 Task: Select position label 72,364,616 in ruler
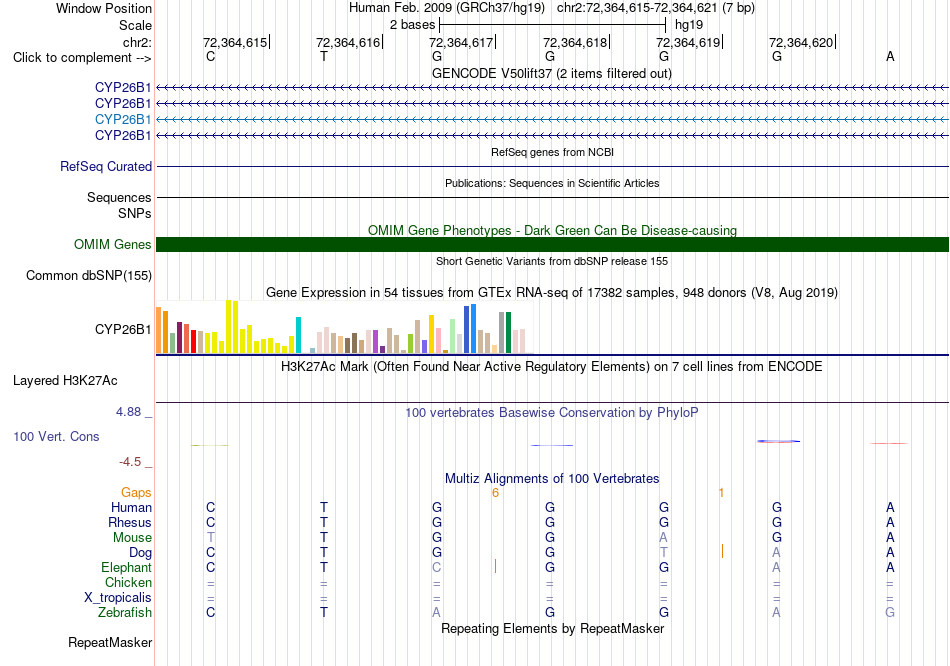pos(348,42)
